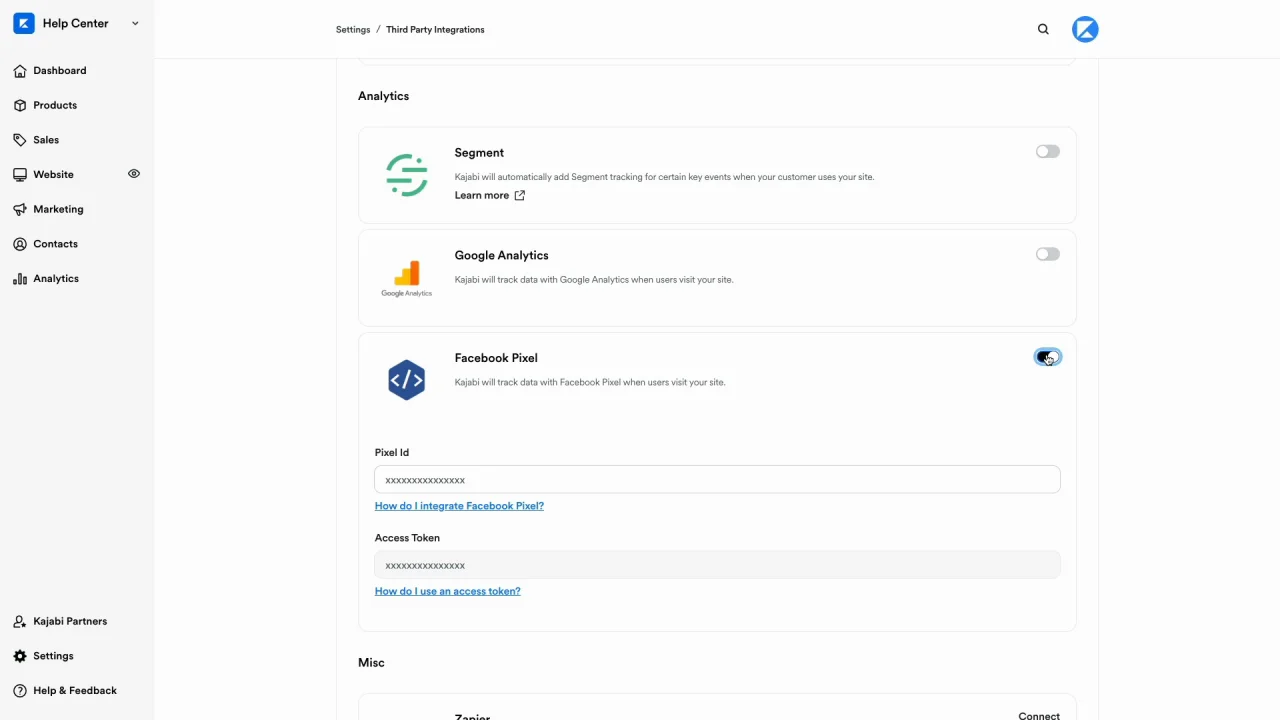Open the Kajabi Partners link
This screenshot has height=720, width=1280.
[70, 621]
